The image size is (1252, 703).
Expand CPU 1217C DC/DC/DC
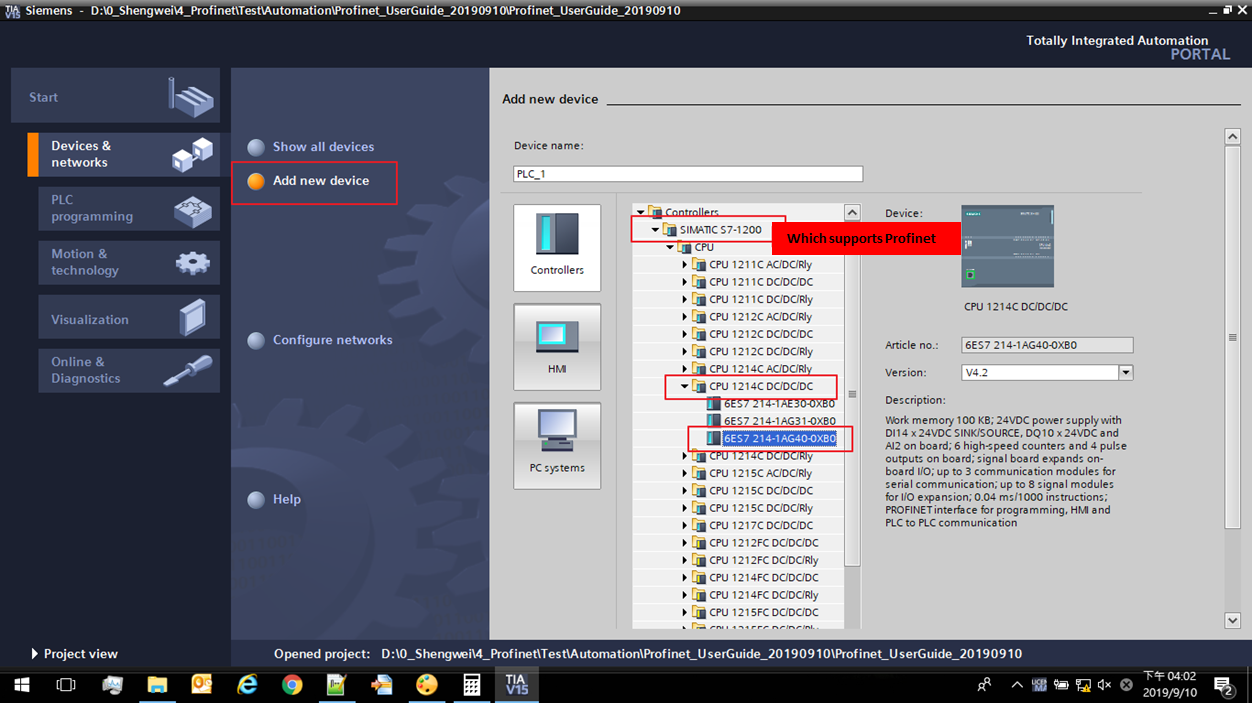pyautogui.click(x=686, y=525)
